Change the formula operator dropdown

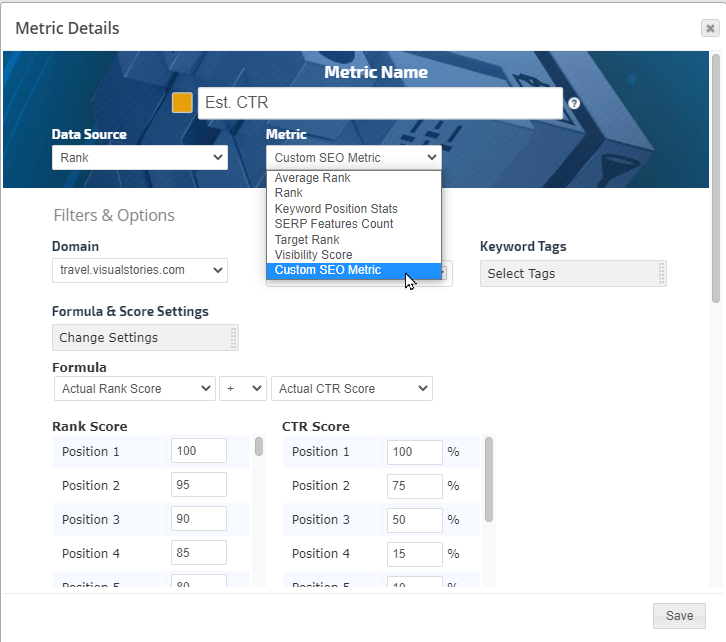tap(243, 388)
